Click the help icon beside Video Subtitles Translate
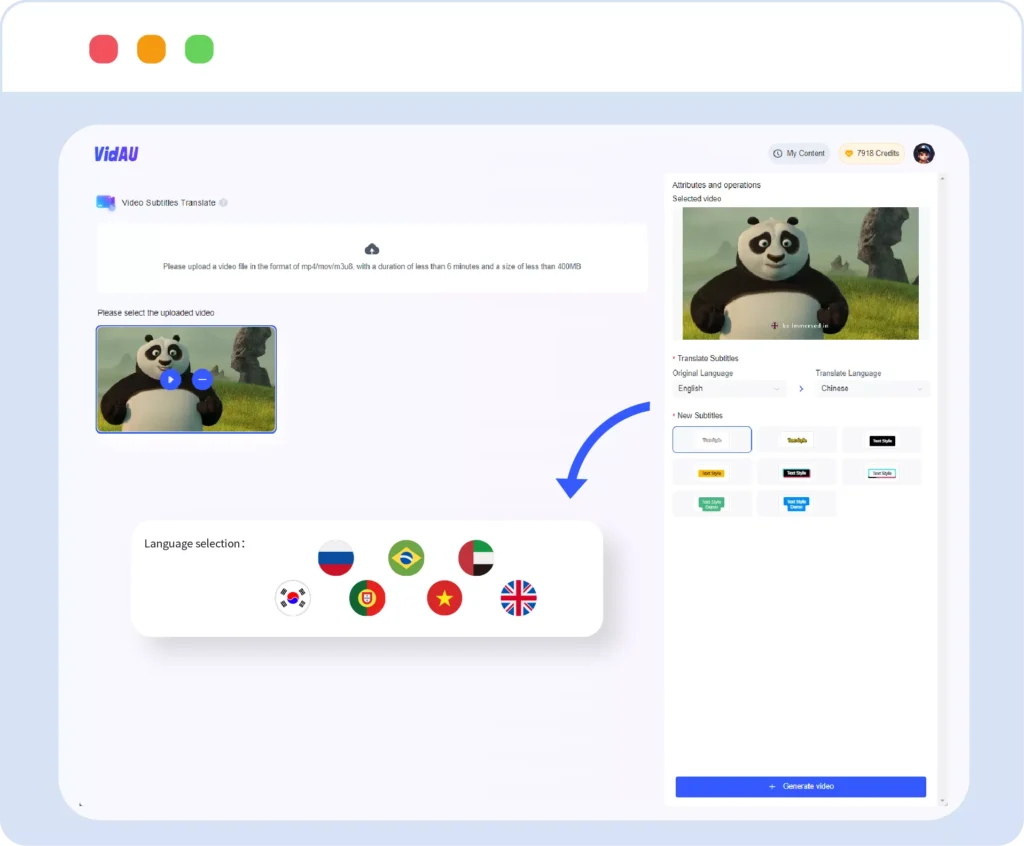Viewport: 1024px width, 846px height. coord(223,203)
